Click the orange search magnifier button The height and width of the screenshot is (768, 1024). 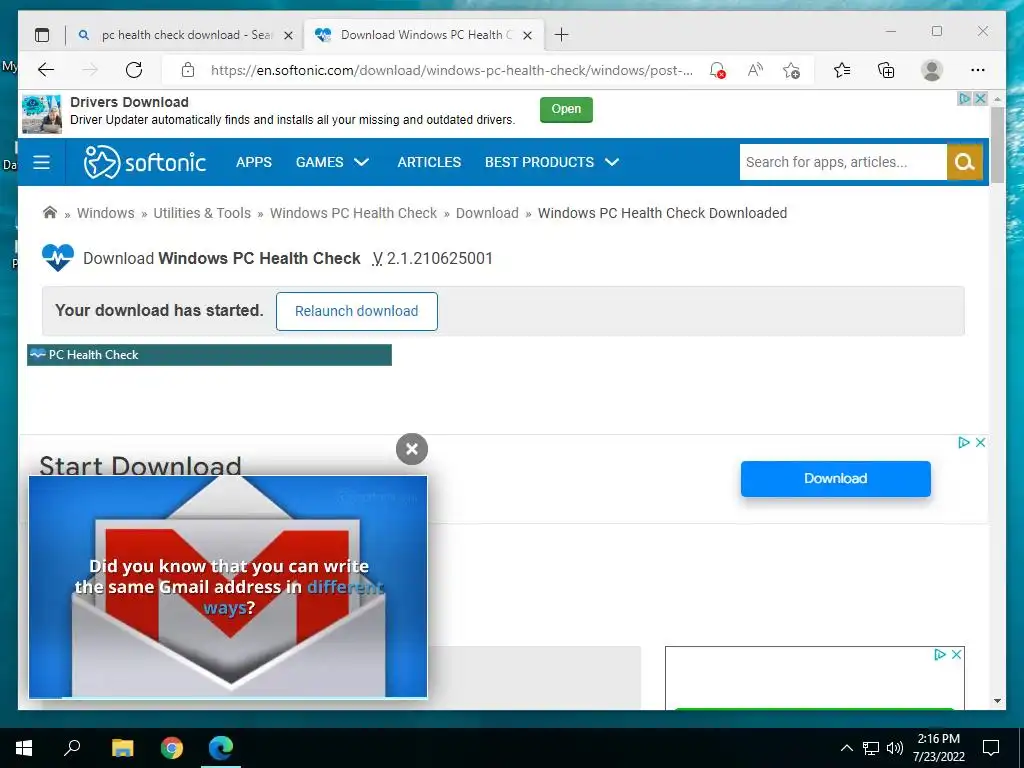[965, 162]
